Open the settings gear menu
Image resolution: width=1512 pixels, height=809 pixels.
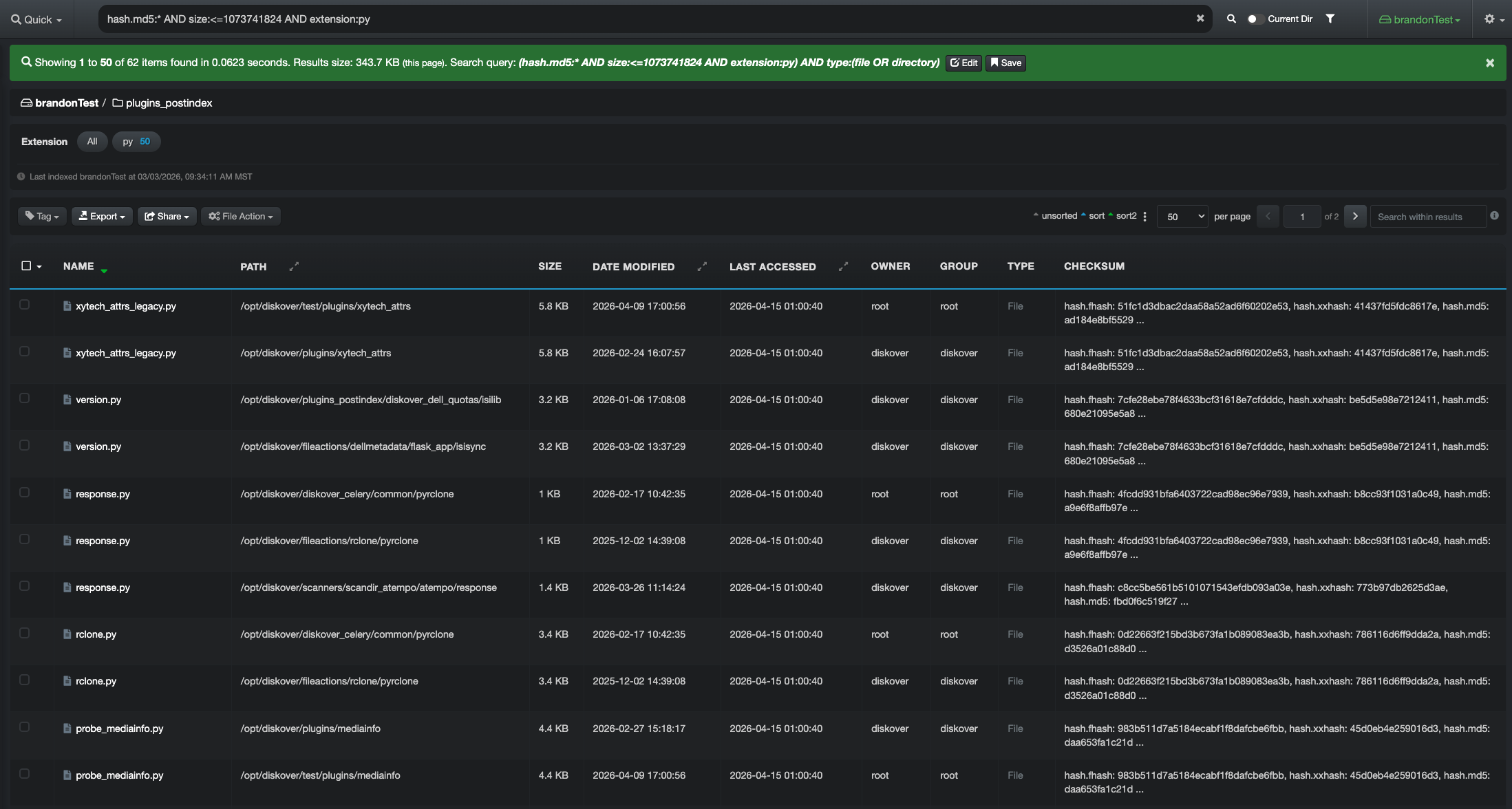coord(1493,19)
